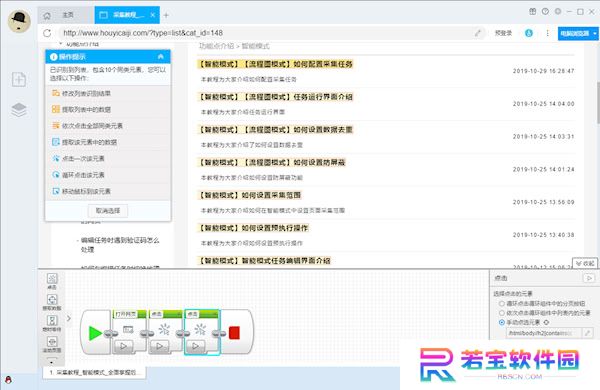600x390 pixels.
Task: Select the 手动点选元素 radio button
Action: coord(502,322)
